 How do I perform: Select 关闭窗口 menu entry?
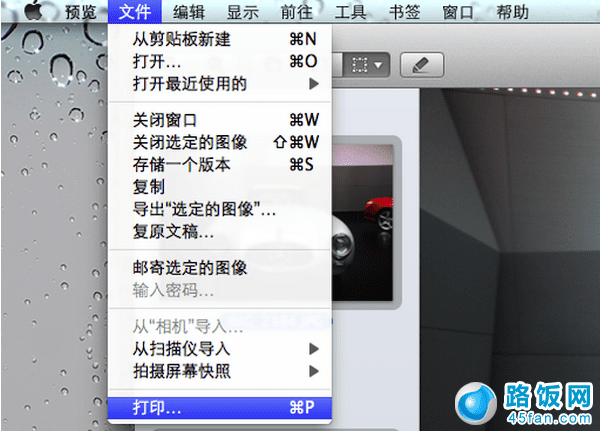pos(220,120)
